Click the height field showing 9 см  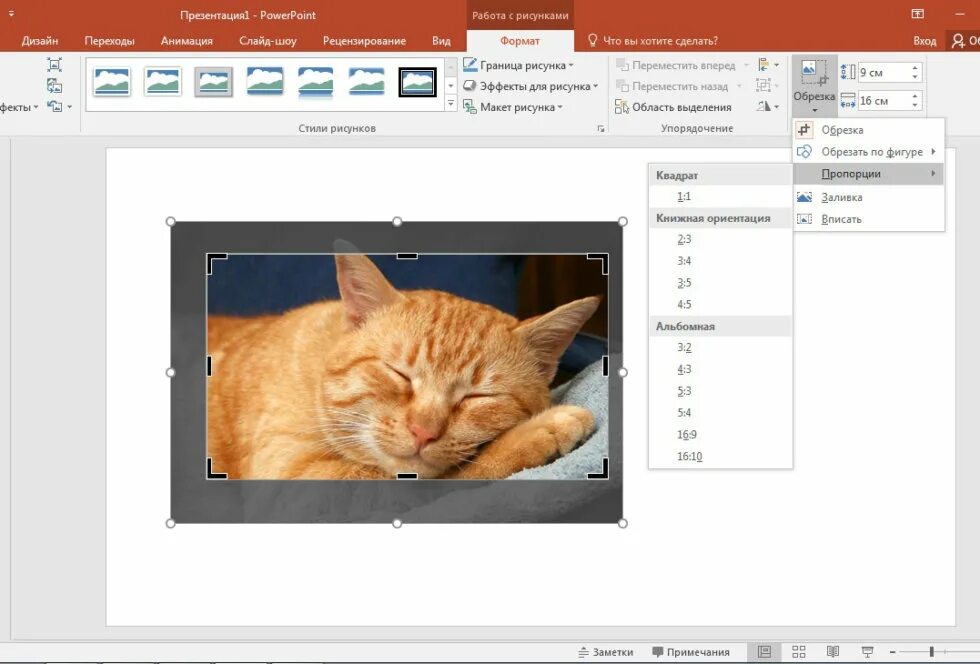click(883, 73)
